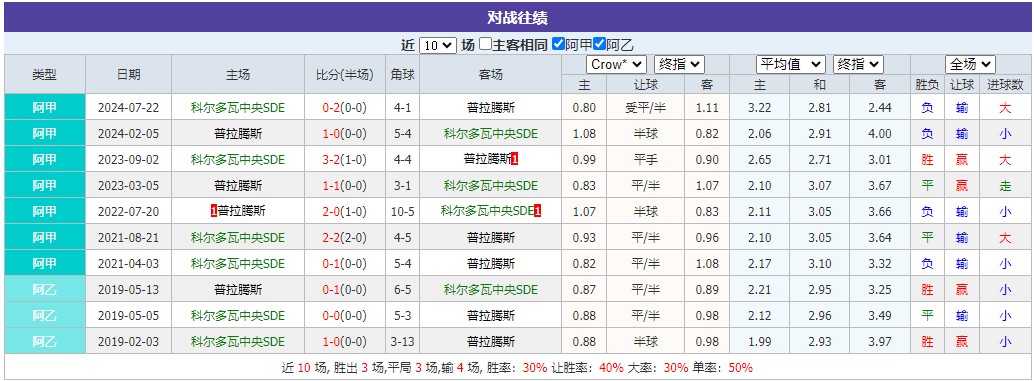Click the red card badge before 普拉腾斯 in 2022-07-20 row
Screen dimensions: 1034x381
coord(214,212)
